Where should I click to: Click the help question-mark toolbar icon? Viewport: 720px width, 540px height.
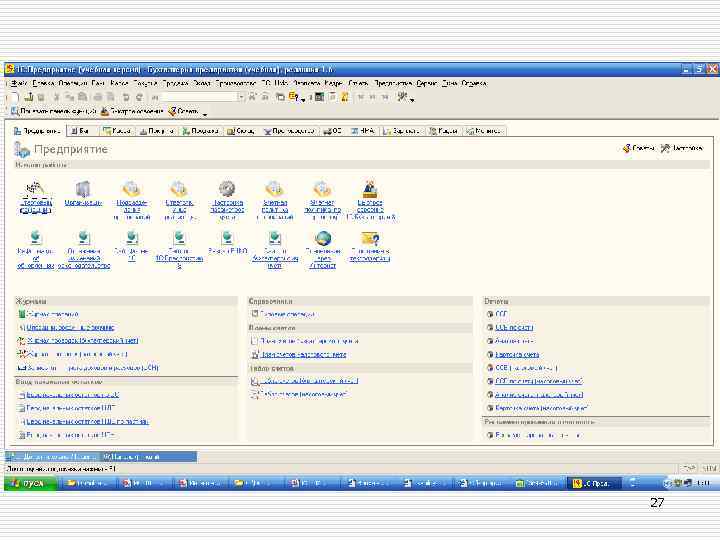click(293, 97)
